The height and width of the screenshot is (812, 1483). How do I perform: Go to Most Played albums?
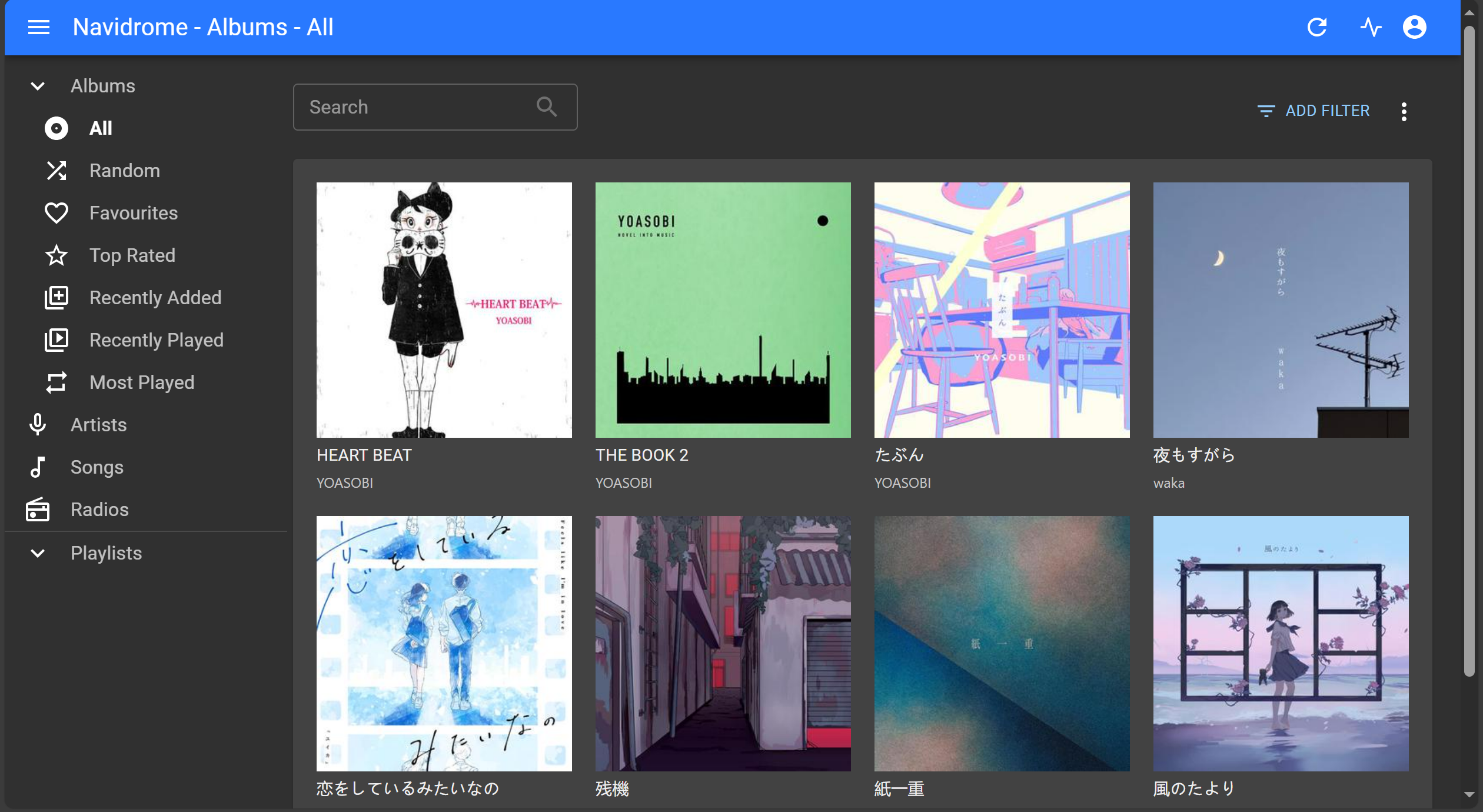(x=142, y=382)
